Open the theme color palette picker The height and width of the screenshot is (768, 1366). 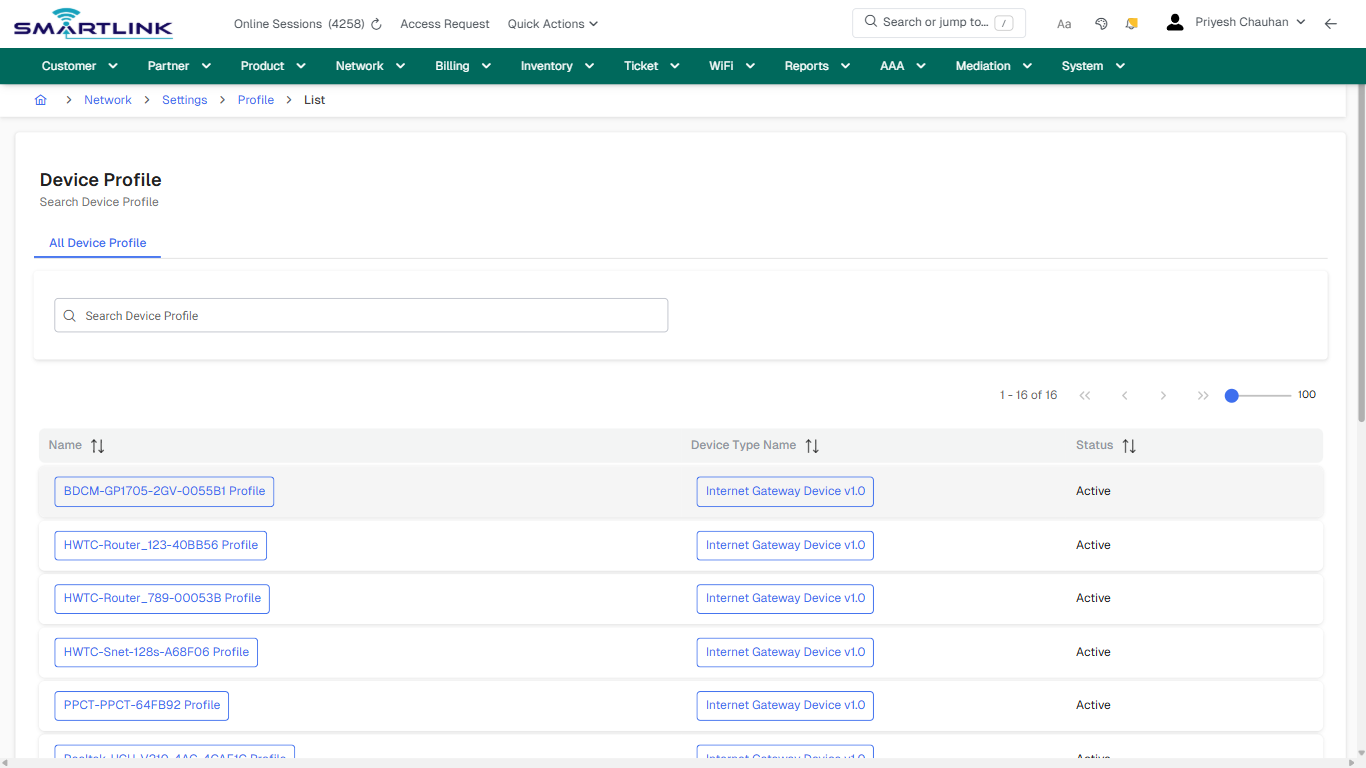1100,23
